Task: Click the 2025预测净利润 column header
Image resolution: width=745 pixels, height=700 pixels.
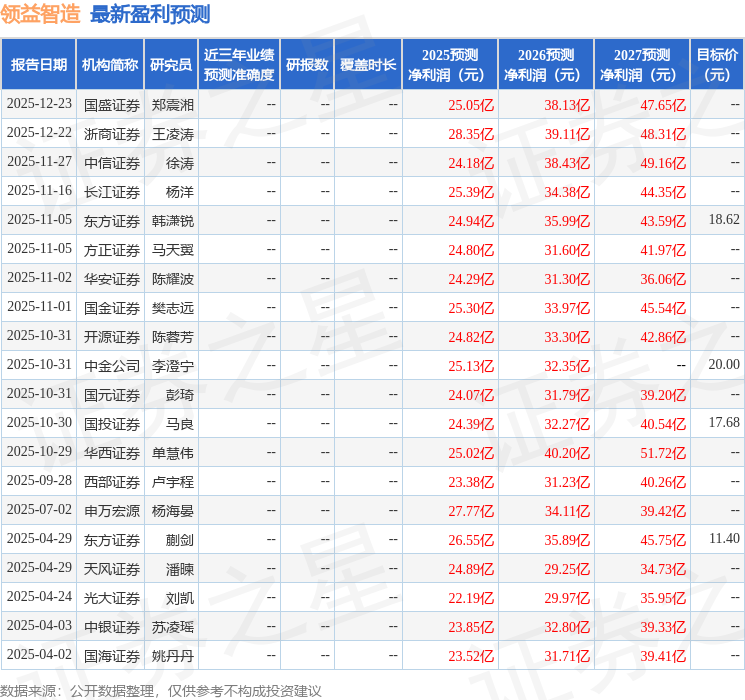Action: click(x=449, y=64)
